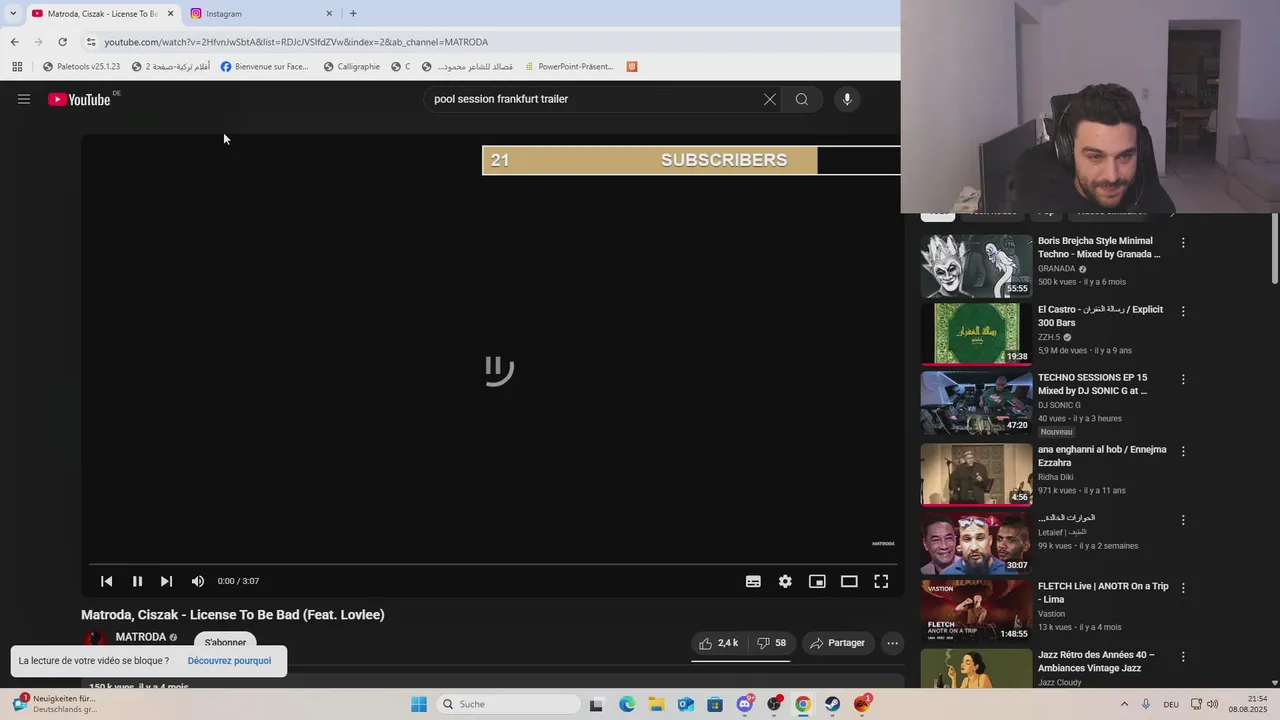Image resolution: width=1280 pixels, height=720 pixels.
Task: Use the page vertical scrollbar
Action: coord(1274,249)
